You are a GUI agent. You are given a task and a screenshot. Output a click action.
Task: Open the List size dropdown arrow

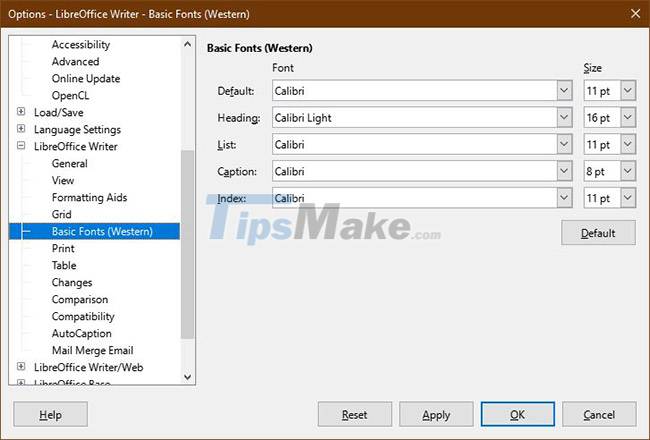click(x=628, y=144)
